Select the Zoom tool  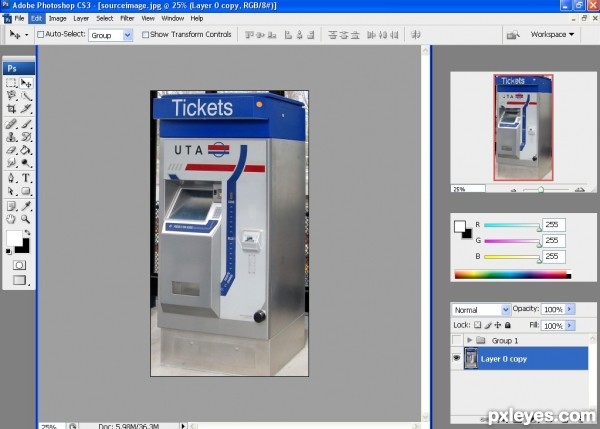[26, 219]
